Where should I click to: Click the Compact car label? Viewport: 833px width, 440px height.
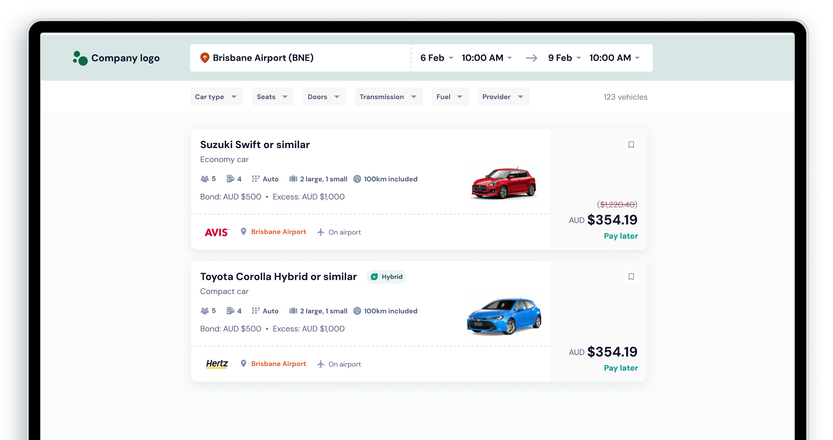coord(224,291)
